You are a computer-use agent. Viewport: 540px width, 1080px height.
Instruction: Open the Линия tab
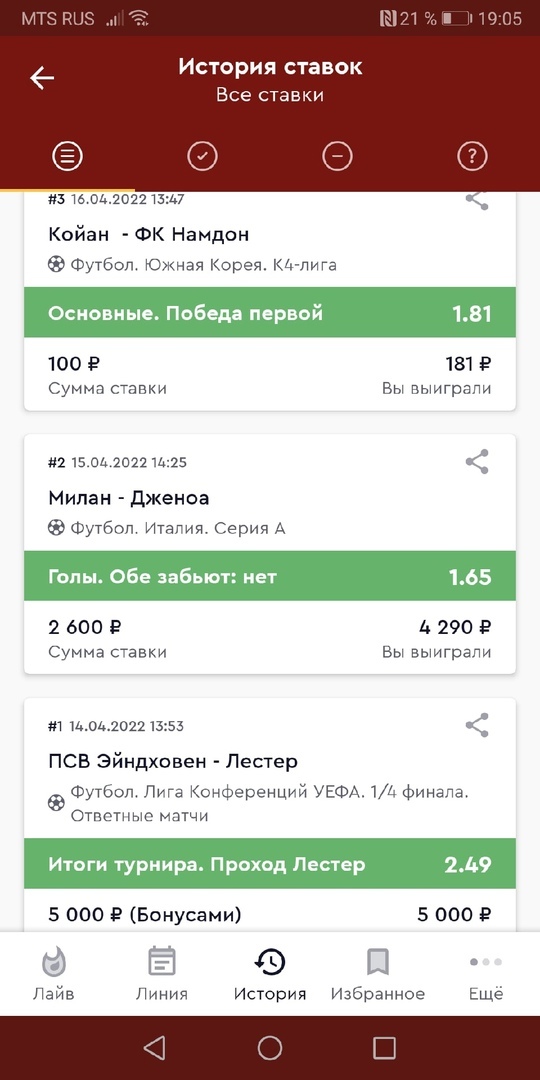click(162, 974)
